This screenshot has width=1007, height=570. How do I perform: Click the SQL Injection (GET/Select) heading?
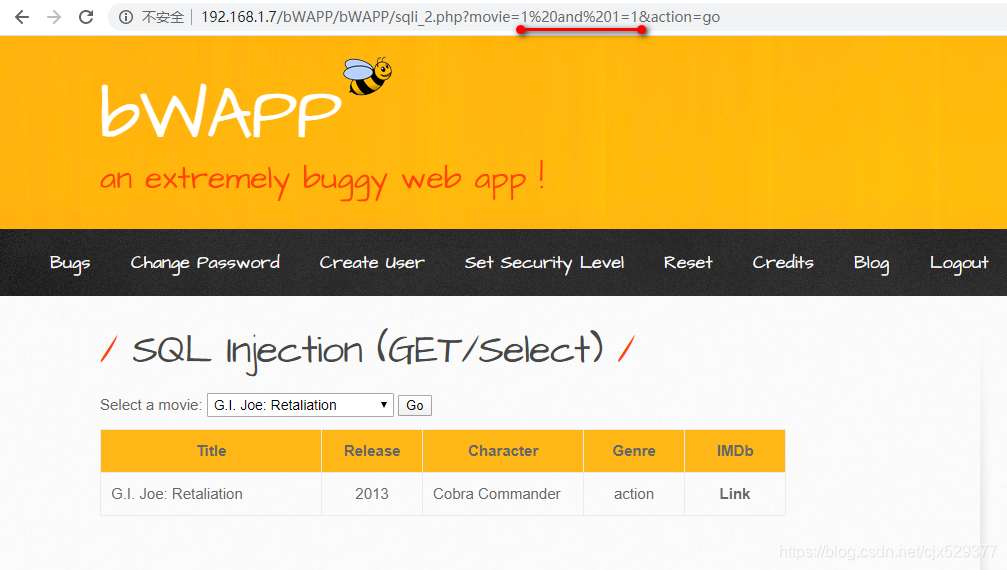tap(367, 350)
